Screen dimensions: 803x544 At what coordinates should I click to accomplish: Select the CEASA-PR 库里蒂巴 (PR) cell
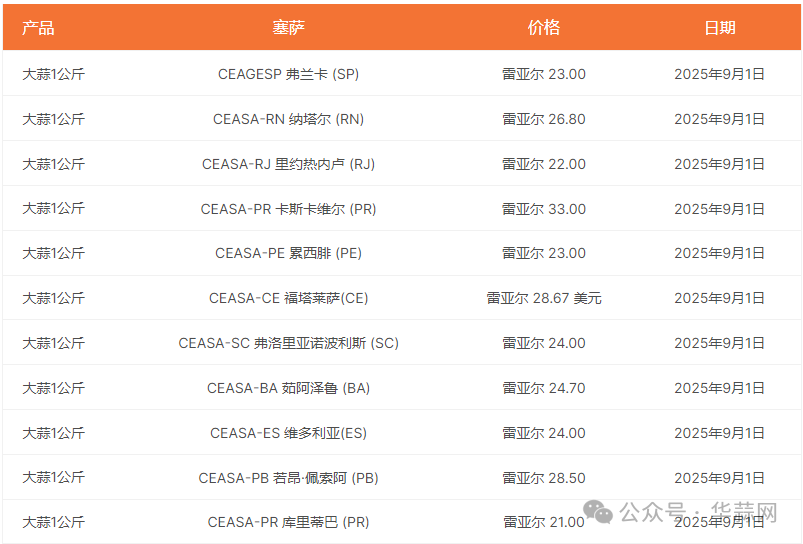288,522
